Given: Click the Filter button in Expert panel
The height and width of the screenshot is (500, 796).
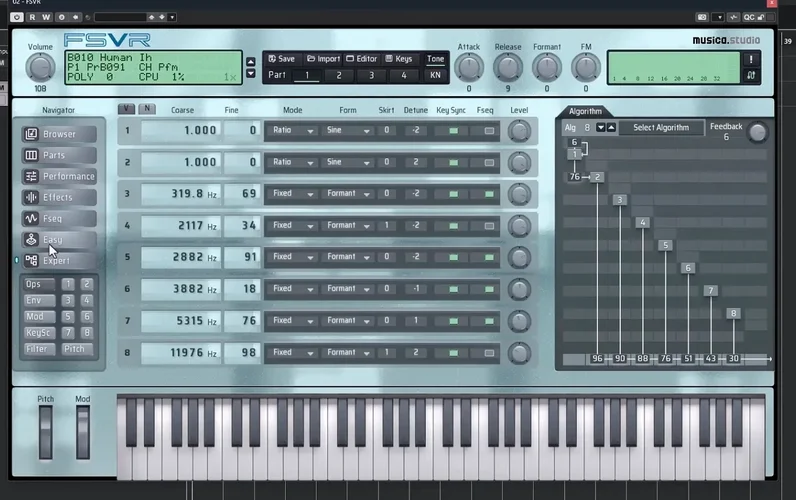Looking at the screenshot, I should pos(38,349).
